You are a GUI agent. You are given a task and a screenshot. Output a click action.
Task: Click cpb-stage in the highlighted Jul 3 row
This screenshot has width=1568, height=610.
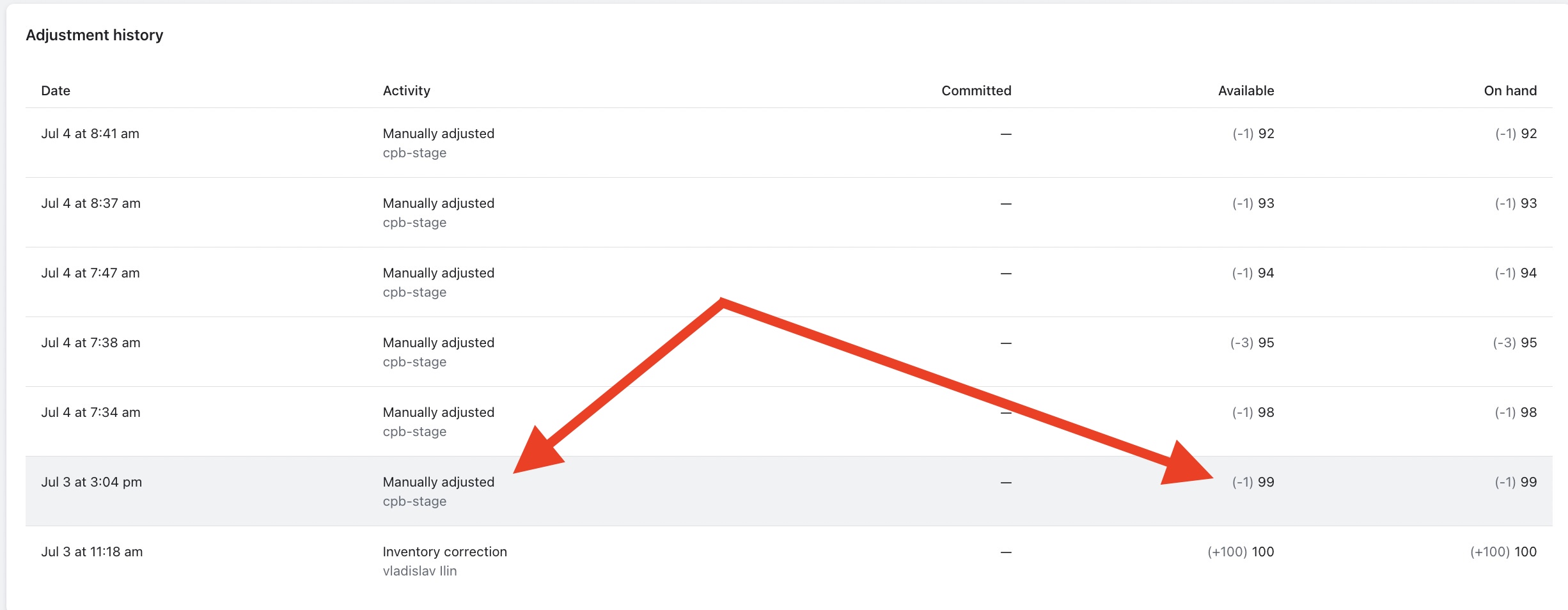pos(414,501)
